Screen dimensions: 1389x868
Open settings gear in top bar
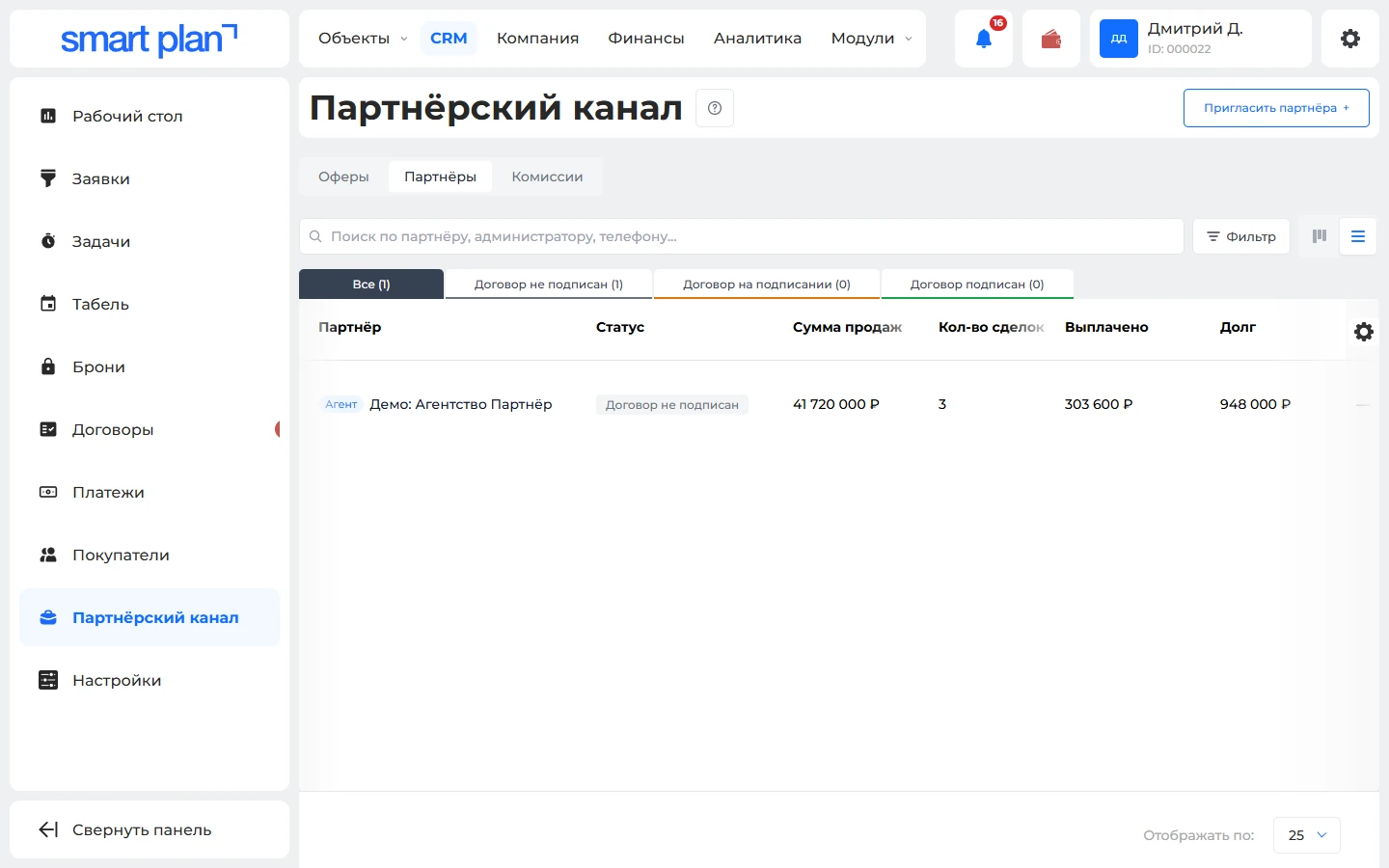(x=1350, y=39)
